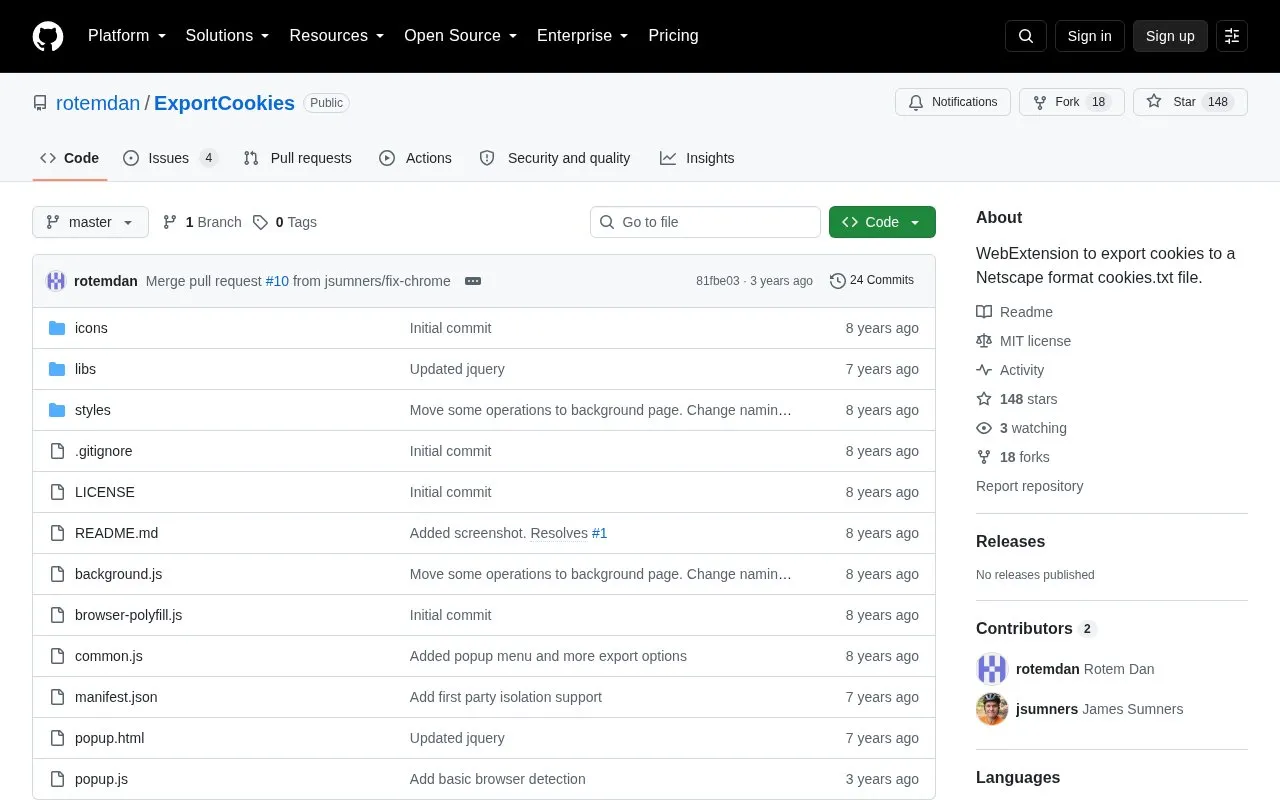
Task: Click the styles folder icon
Action: [x=57, y=410]
